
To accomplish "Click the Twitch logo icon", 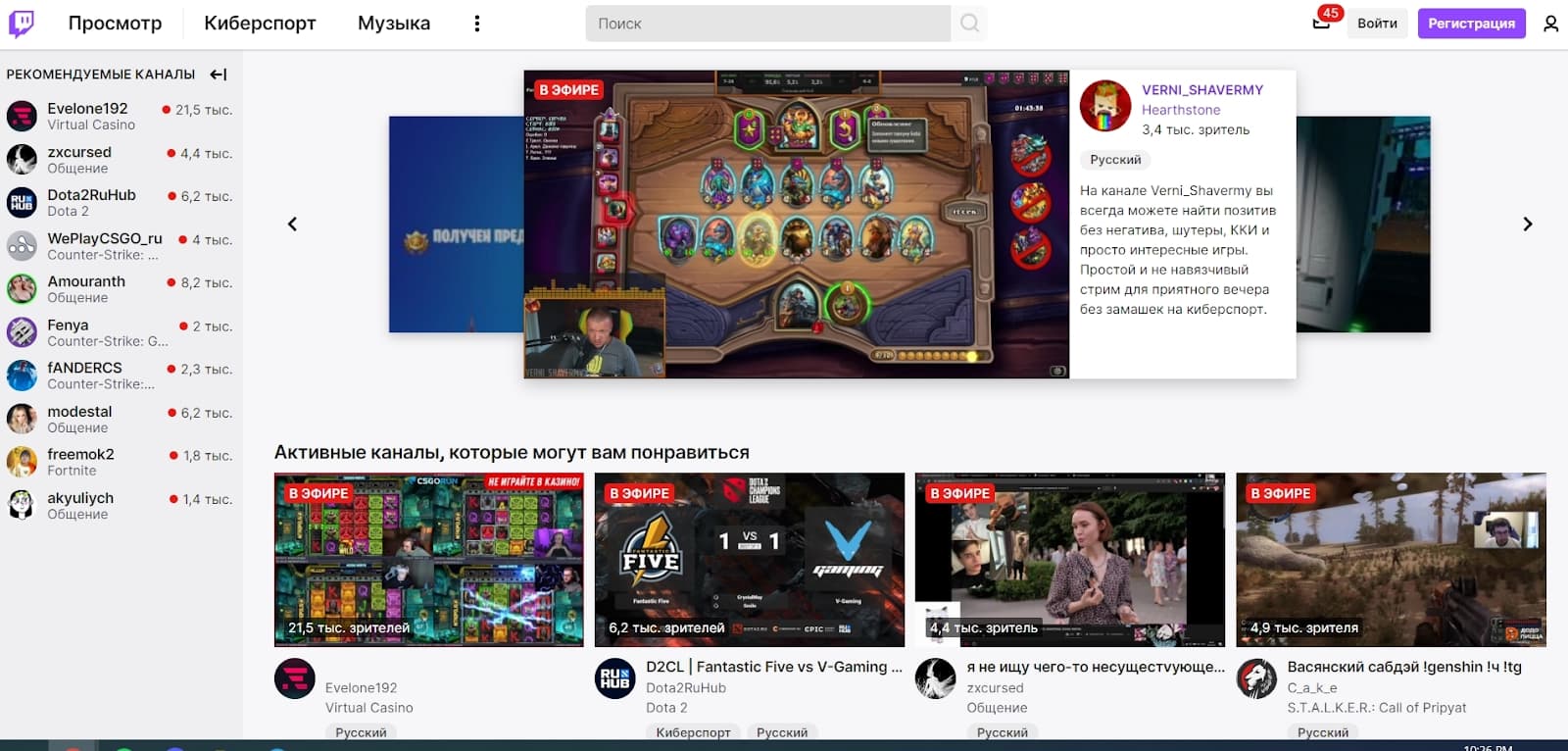I will (22, 24).
